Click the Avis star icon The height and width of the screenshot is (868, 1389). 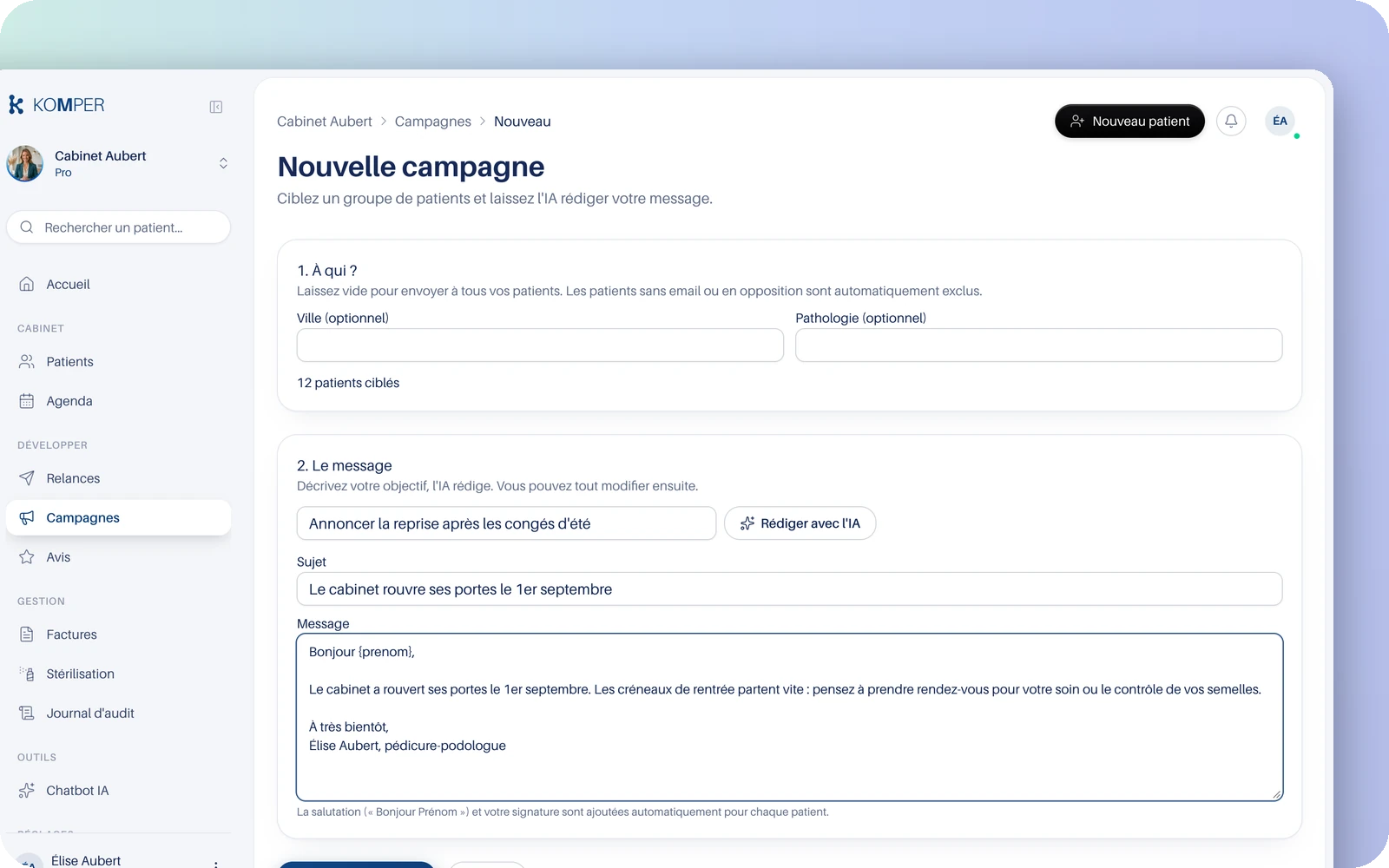[x=27, y=557]
